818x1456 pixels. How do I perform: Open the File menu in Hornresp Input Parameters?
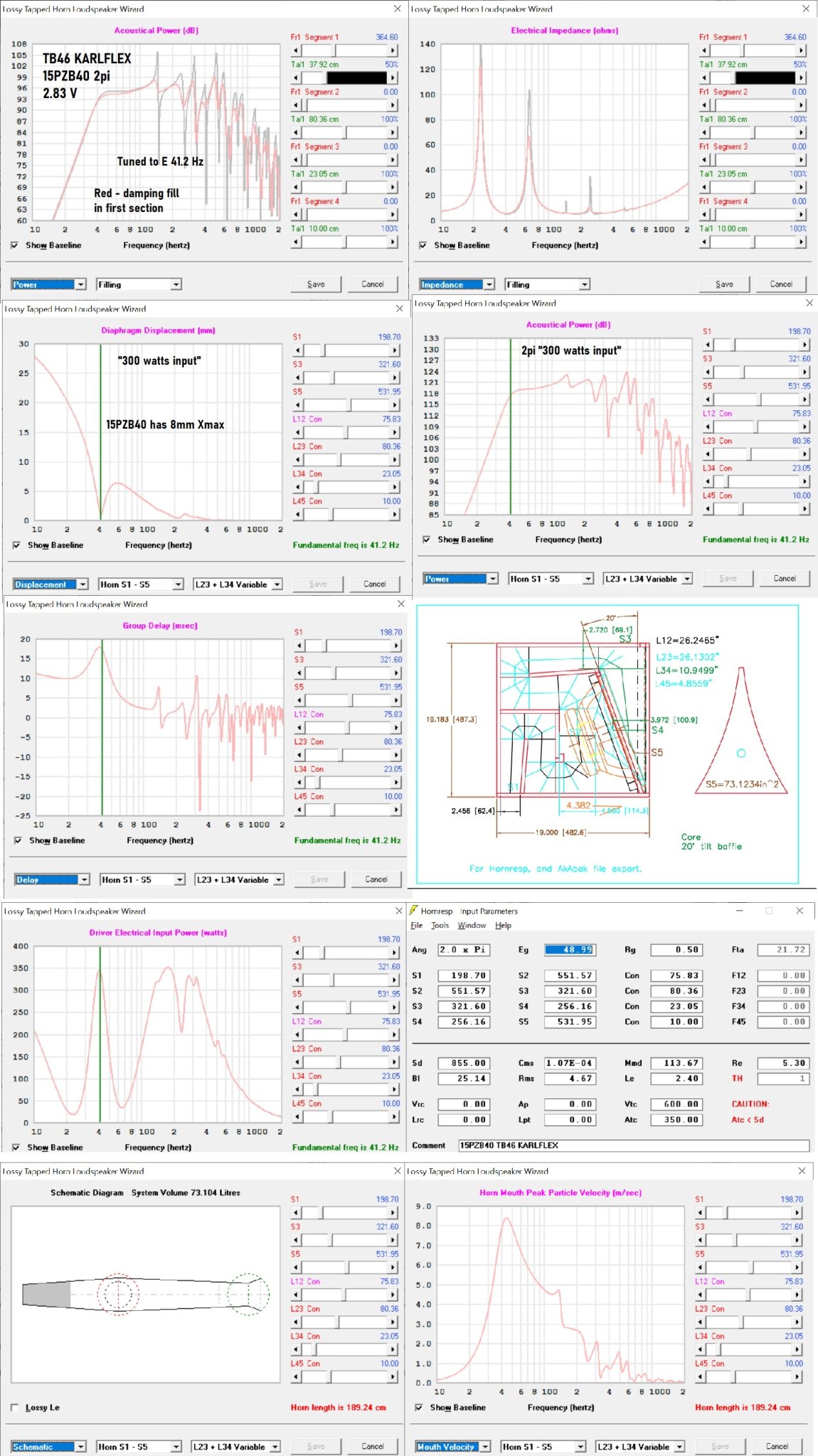click(417, 926)
